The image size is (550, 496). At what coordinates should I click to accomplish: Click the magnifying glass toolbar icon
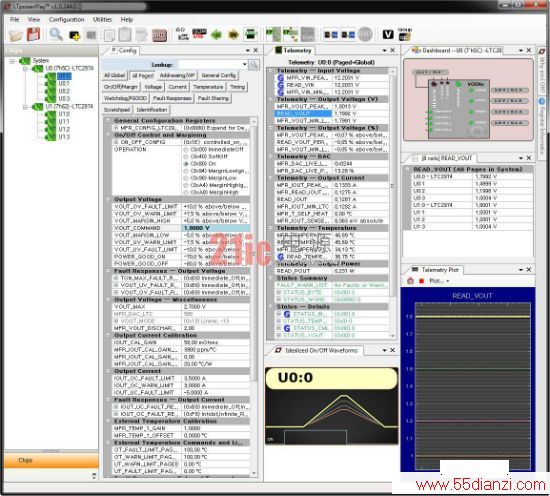pos(55,34)
